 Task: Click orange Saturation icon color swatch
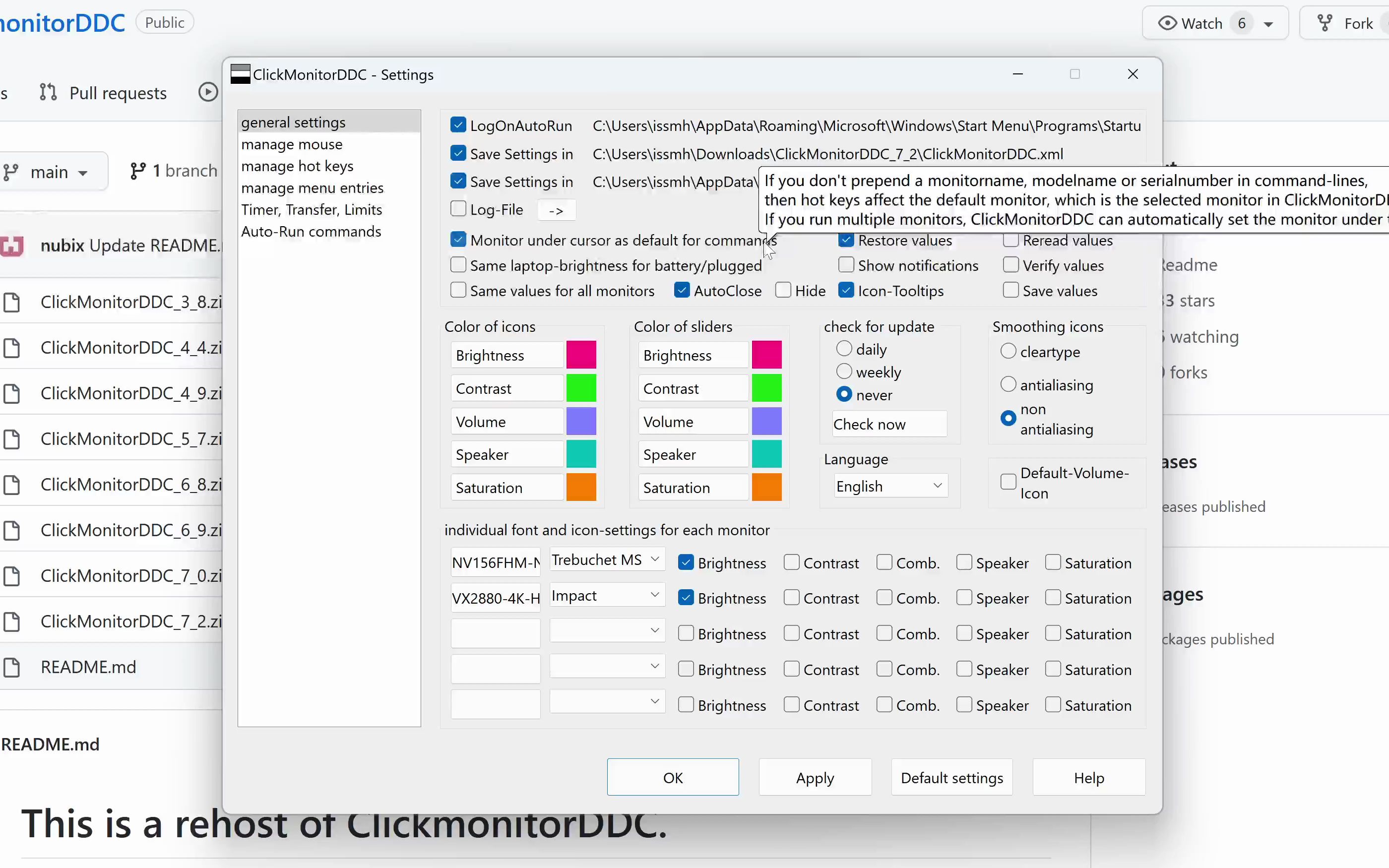(x=581, y=488)
